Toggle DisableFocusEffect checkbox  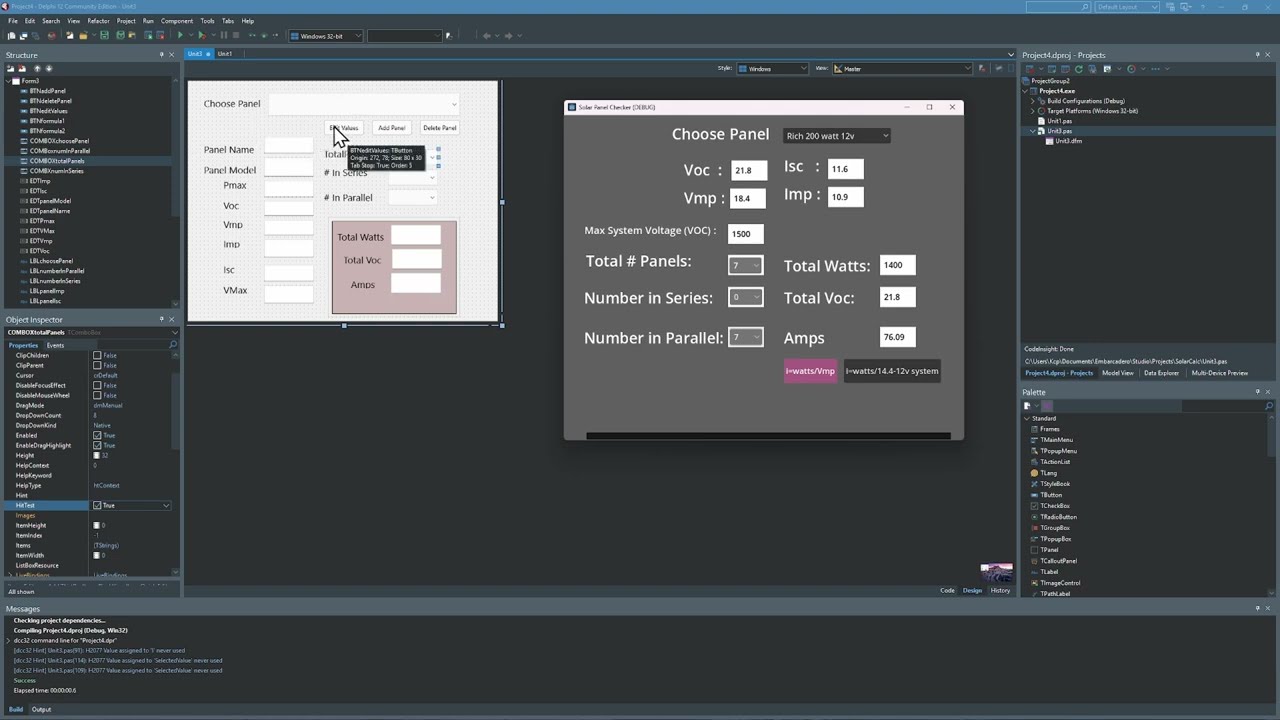(97, 385)
